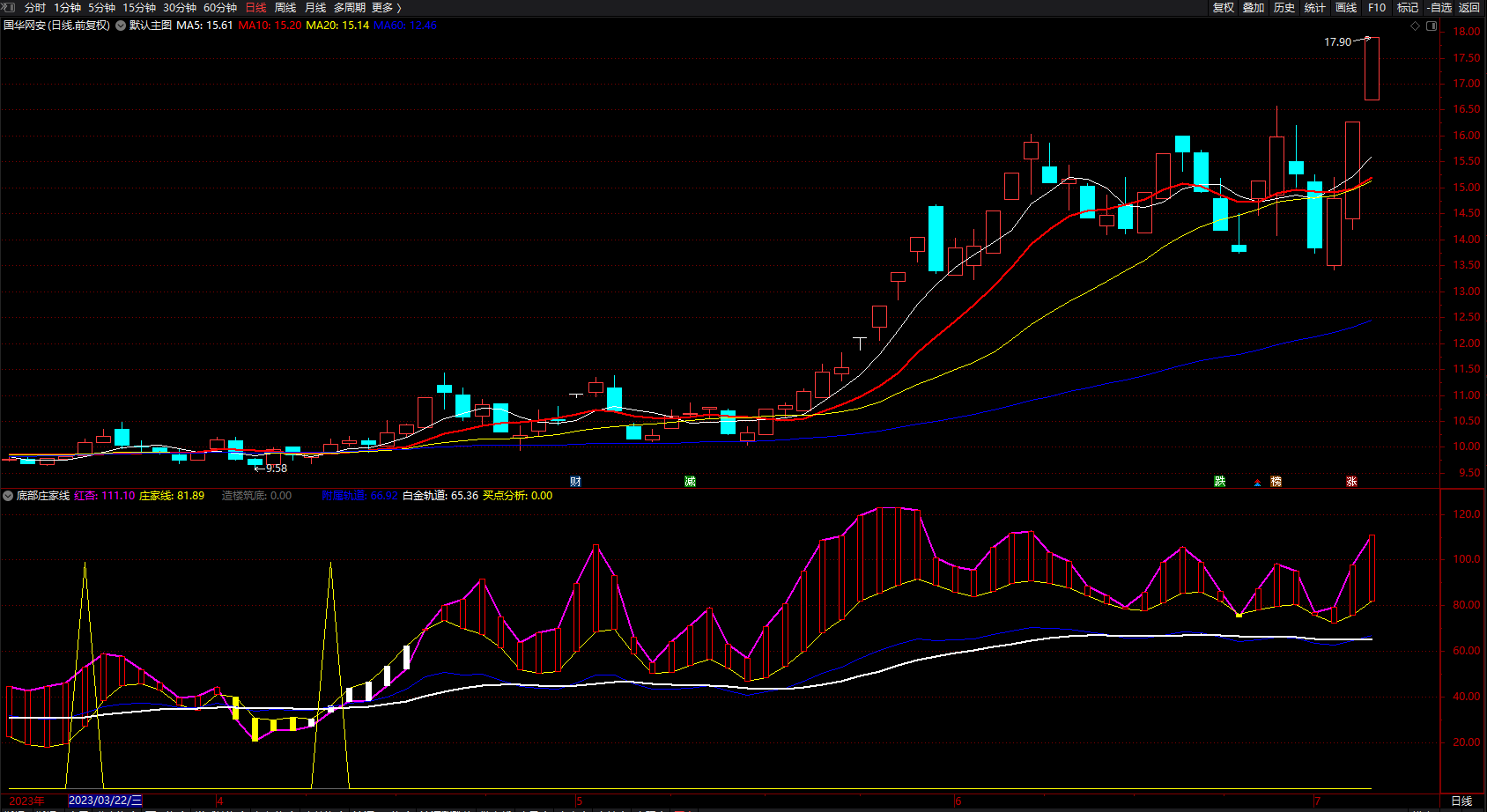Click the 日线 label at bottom-right corner

tap(1461, 801)
